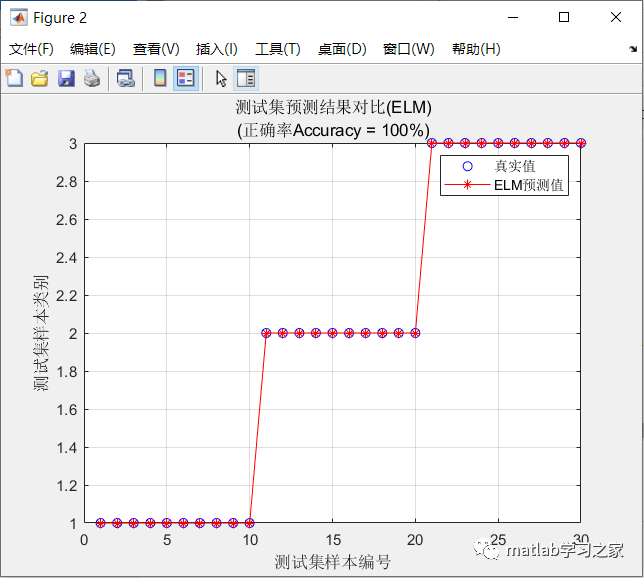Click the data point at sample 15, class 2
Screen dimensions: 644x578
(332, 333)
